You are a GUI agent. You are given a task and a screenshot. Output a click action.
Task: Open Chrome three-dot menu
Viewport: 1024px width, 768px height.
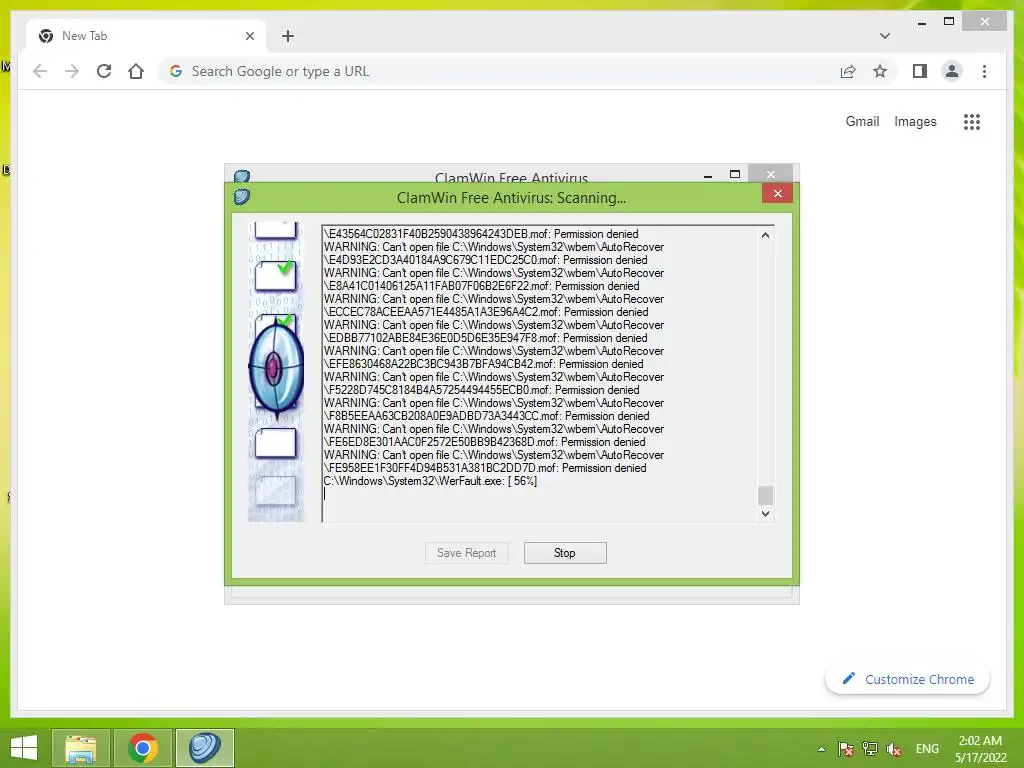(x=984, y=71)
